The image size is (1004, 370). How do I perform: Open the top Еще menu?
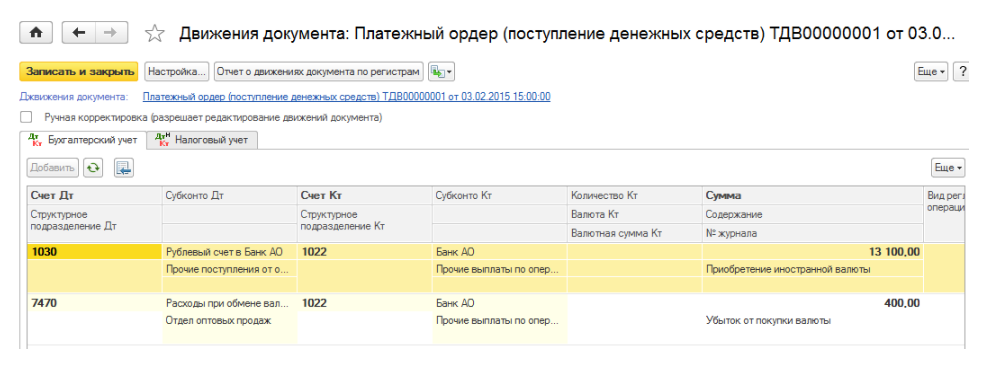[x=931, y=72]
